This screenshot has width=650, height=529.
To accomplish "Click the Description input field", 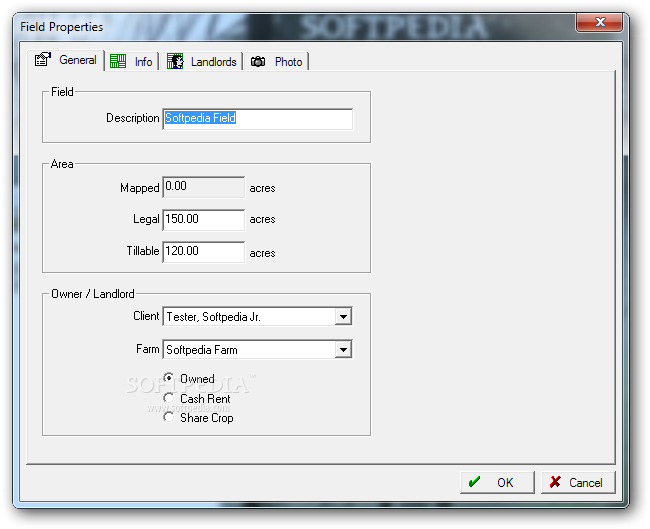I will [257, 119].
